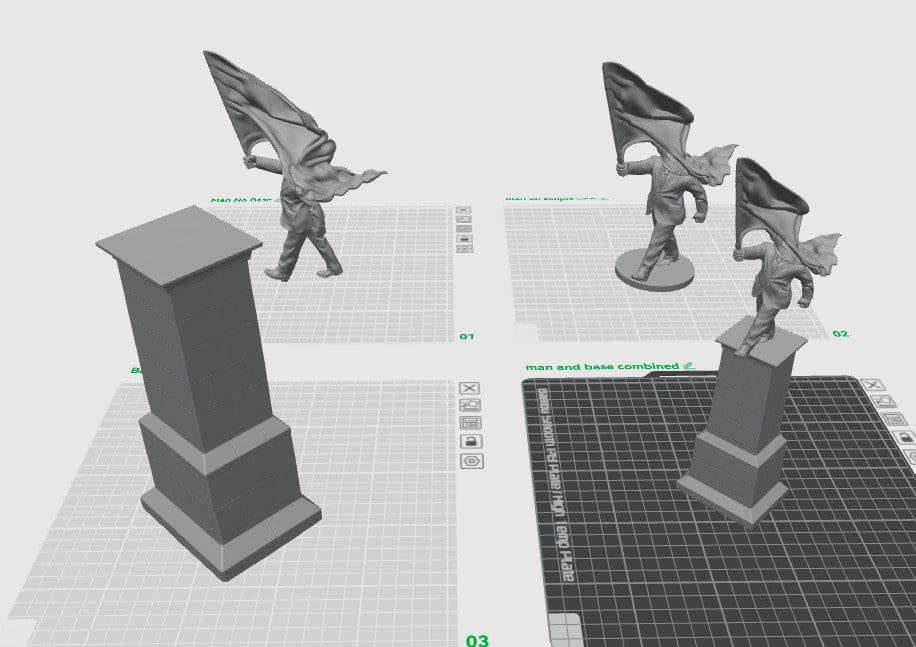
Task: Click plate number 03 label
Action: tap(477, 640)
